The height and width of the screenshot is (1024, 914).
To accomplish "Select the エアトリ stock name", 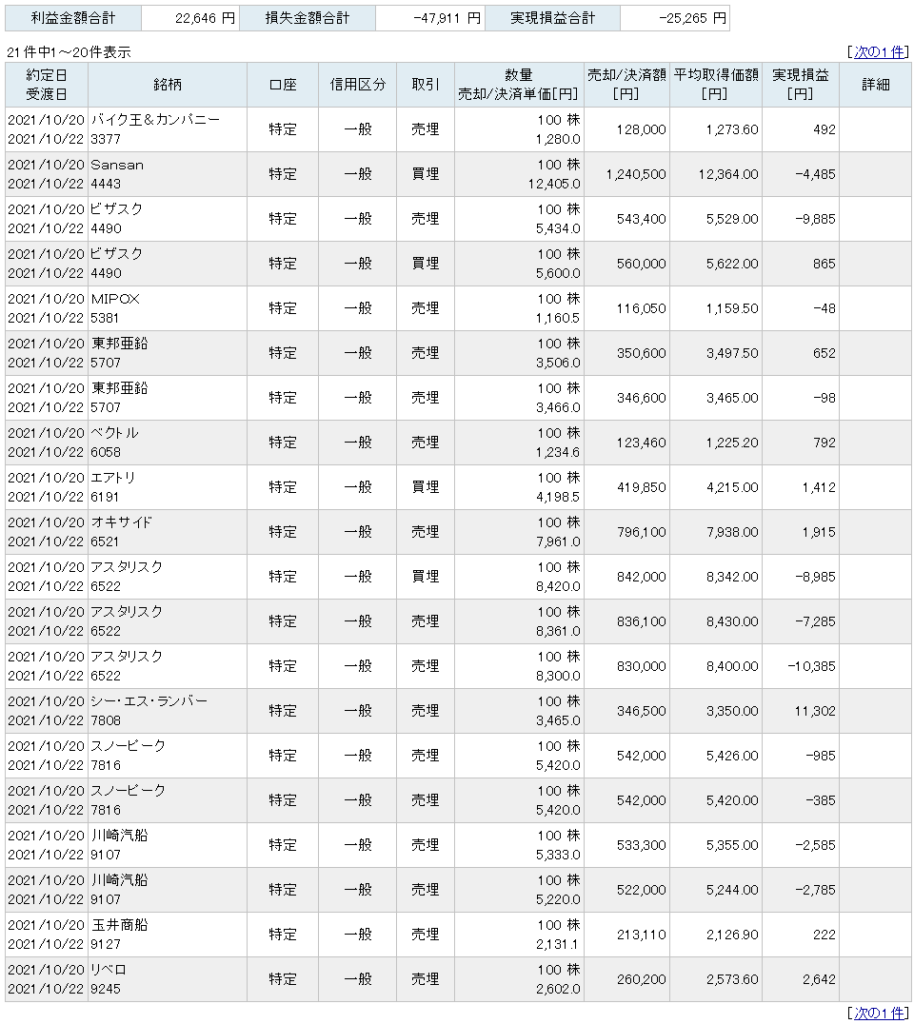I will click(x=113, y=478).
